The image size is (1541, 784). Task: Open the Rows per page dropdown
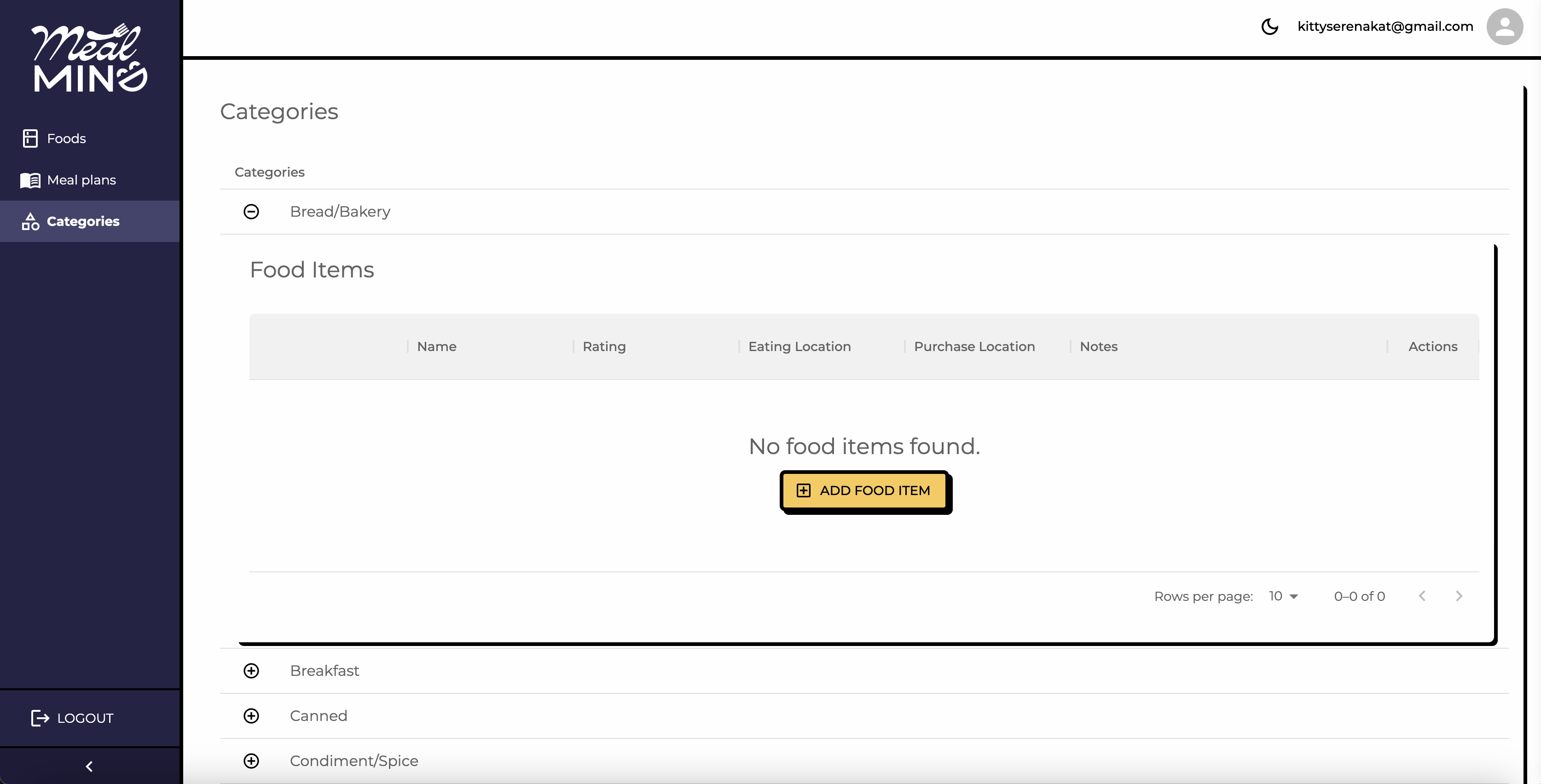click(1283, 596)
